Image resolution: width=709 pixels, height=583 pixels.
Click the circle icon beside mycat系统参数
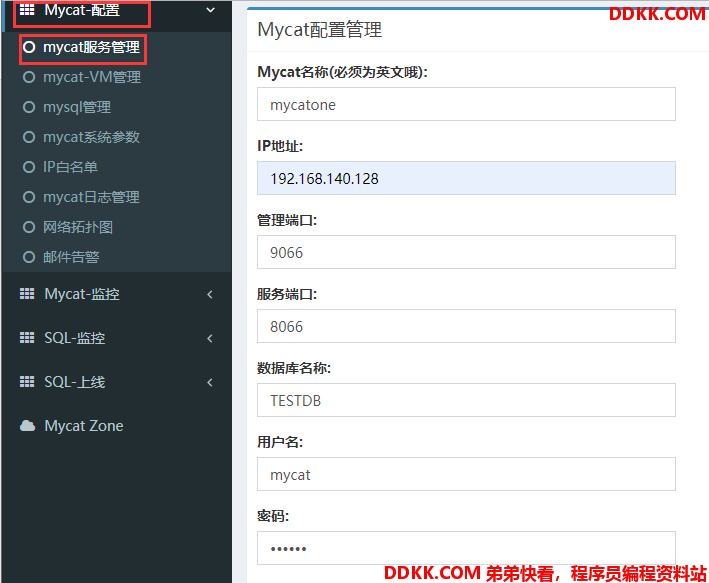[x=29, y=137]
